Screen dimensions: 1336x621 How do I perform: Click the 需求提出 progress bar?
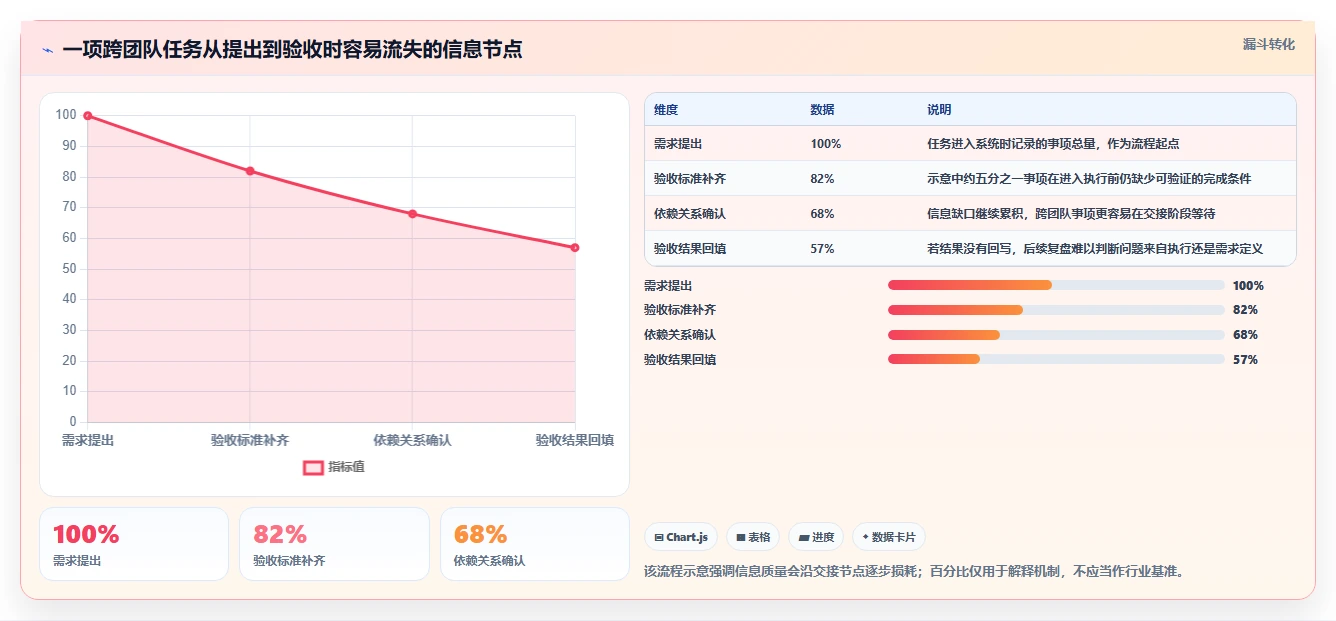1056,285
